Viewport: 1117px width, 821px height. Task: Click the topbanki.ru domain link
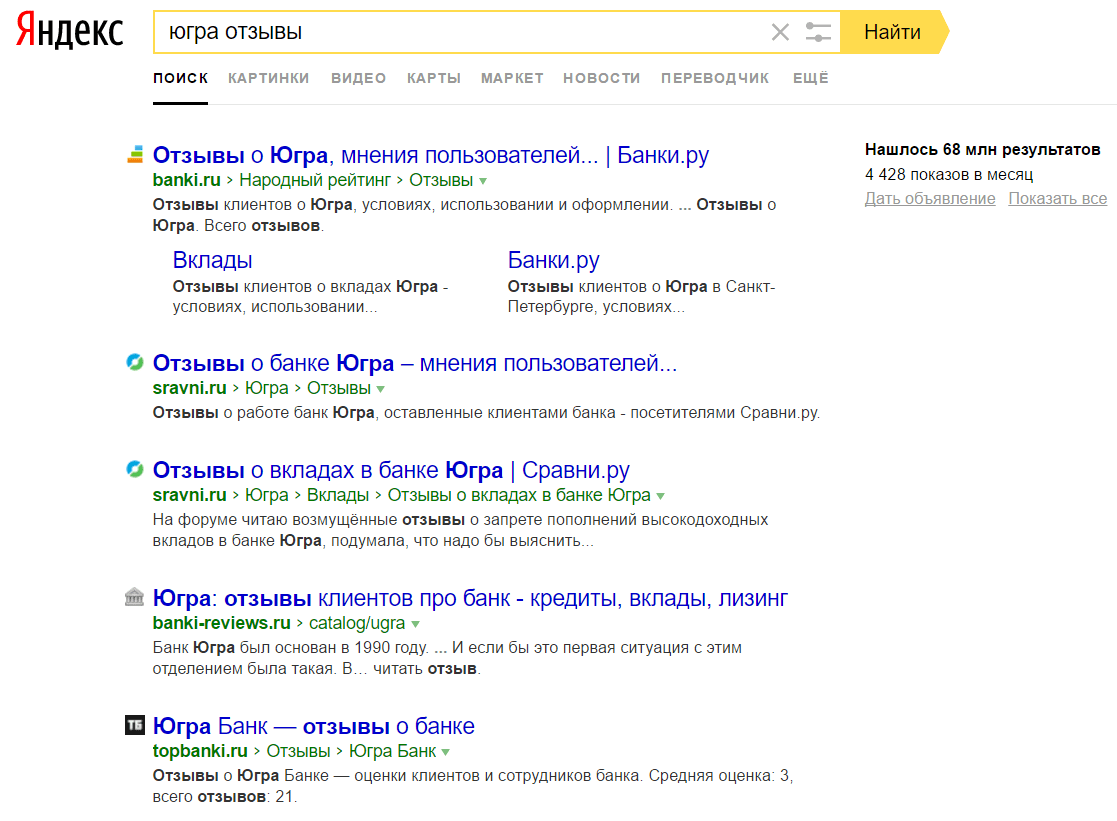pos(200,751)
